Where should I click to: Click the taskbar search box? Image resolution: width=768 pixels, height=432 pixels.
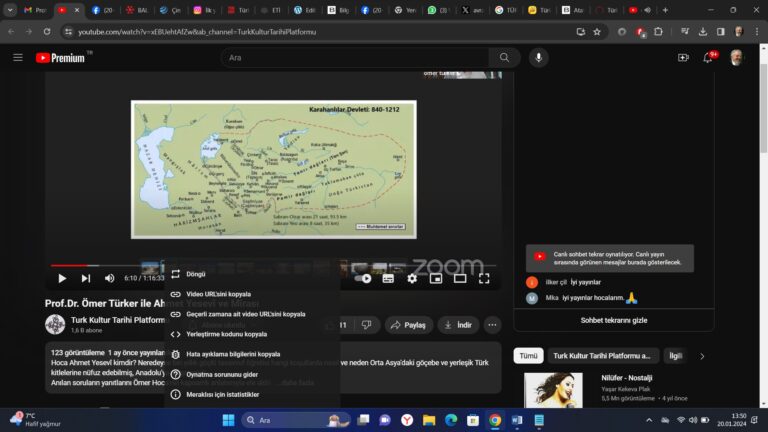[x=296, y=420]
